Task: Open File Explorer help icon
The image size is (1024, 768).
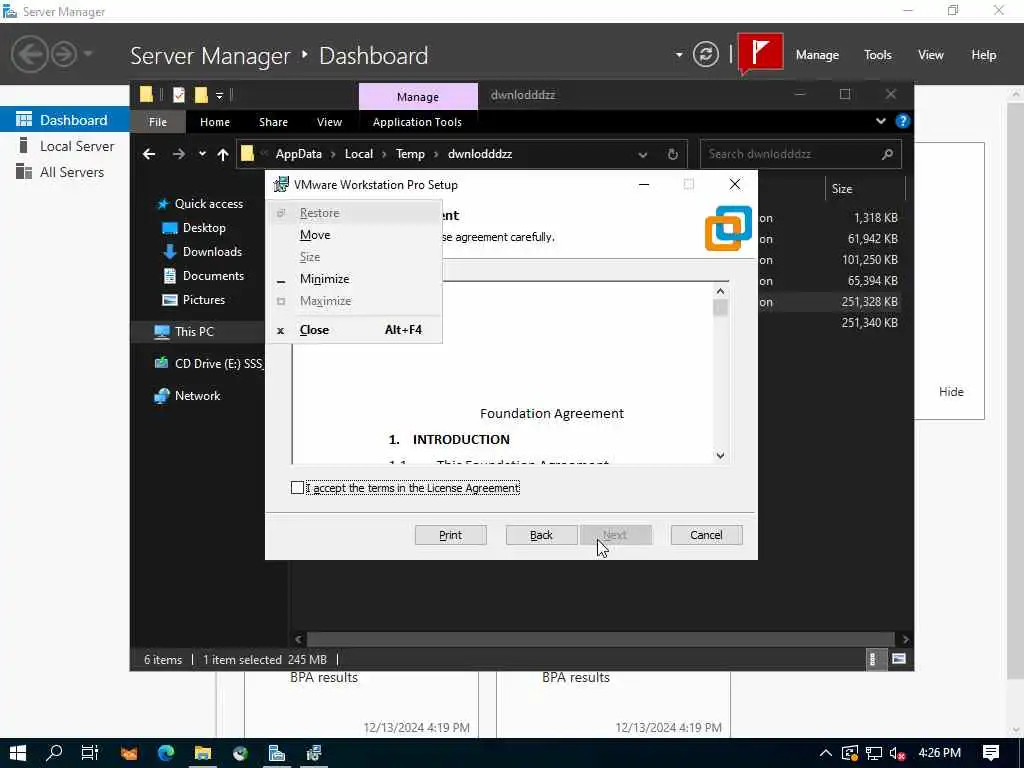Action: click(x=903, y=121)
